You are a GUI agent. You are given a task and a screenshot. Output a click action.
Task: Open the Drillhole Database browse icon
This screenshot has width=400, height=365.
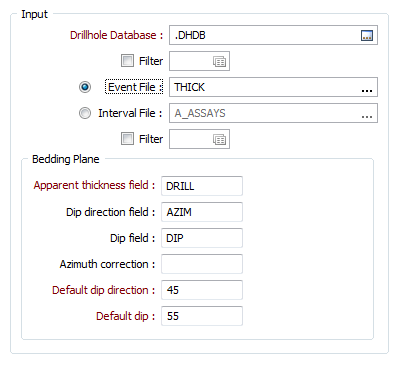coord(367,35)
